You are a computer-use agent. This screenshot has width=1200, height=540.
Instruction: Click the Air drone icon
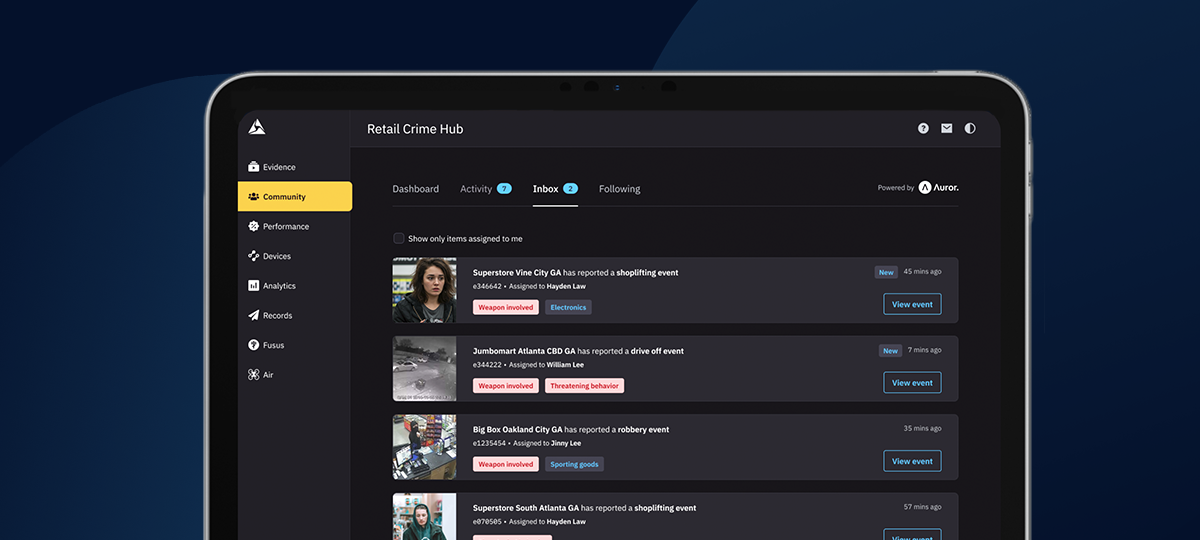pyautogui.click(x=254, y=375)
